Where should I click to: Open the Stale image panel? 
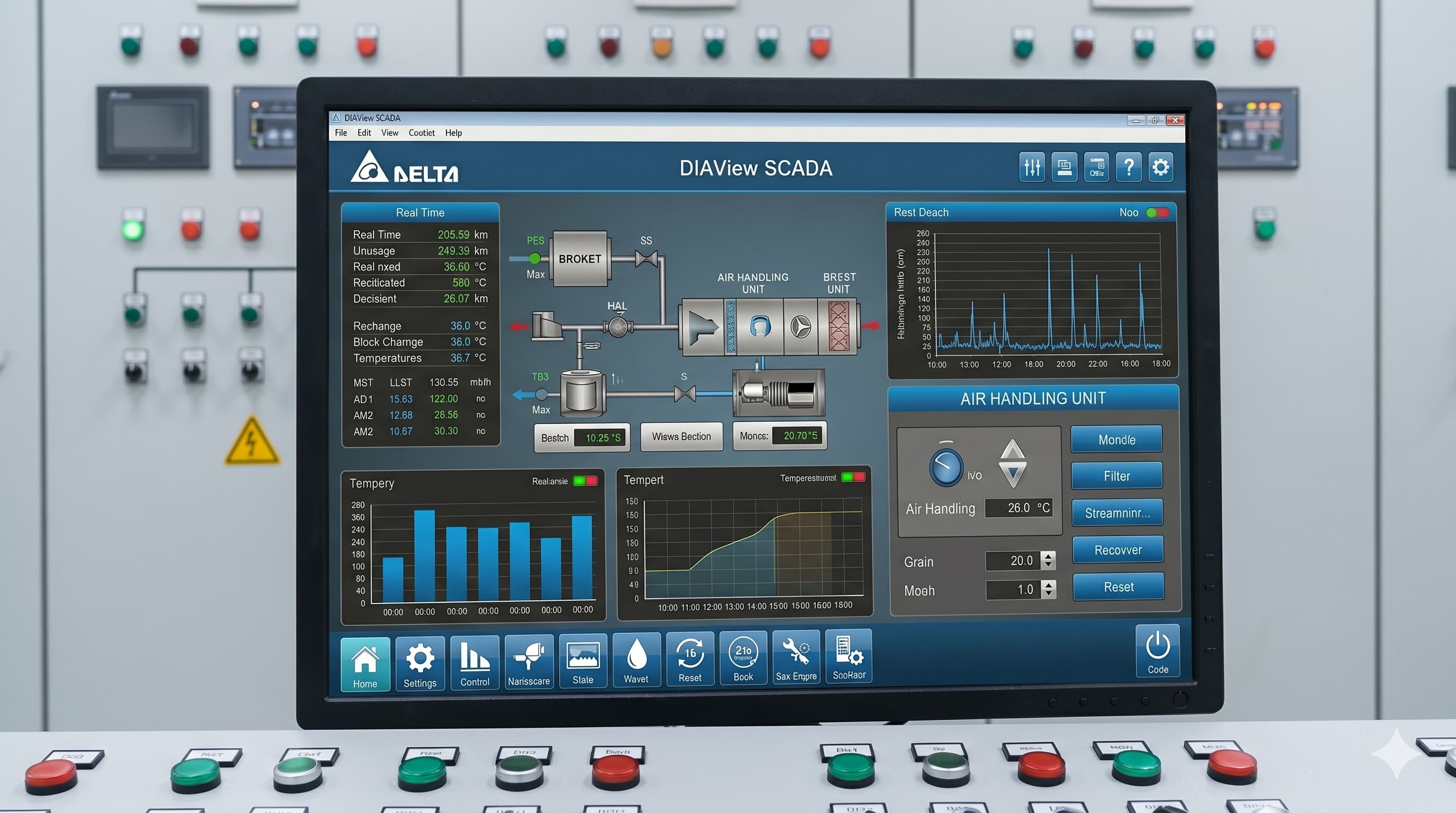pyautogui.click(x=583, y=661)
